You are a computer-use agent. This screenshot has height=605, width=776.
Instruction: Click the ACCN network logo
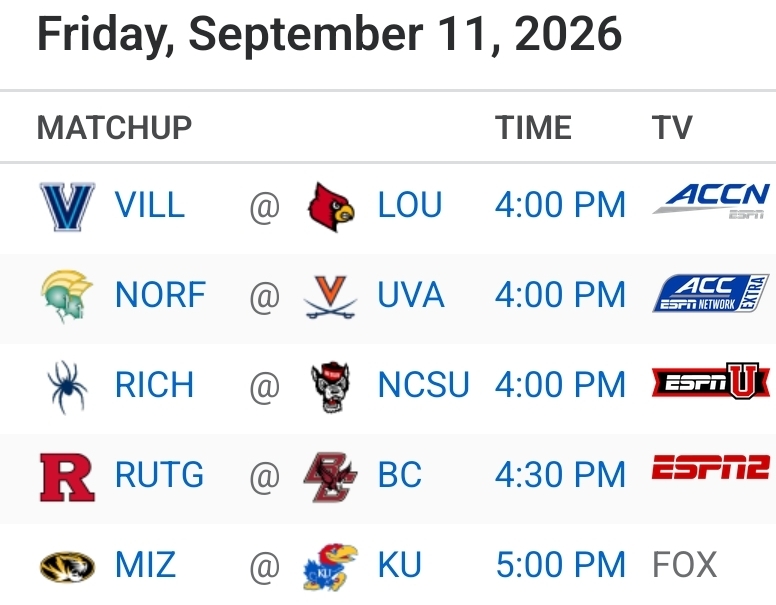(711, 201)
